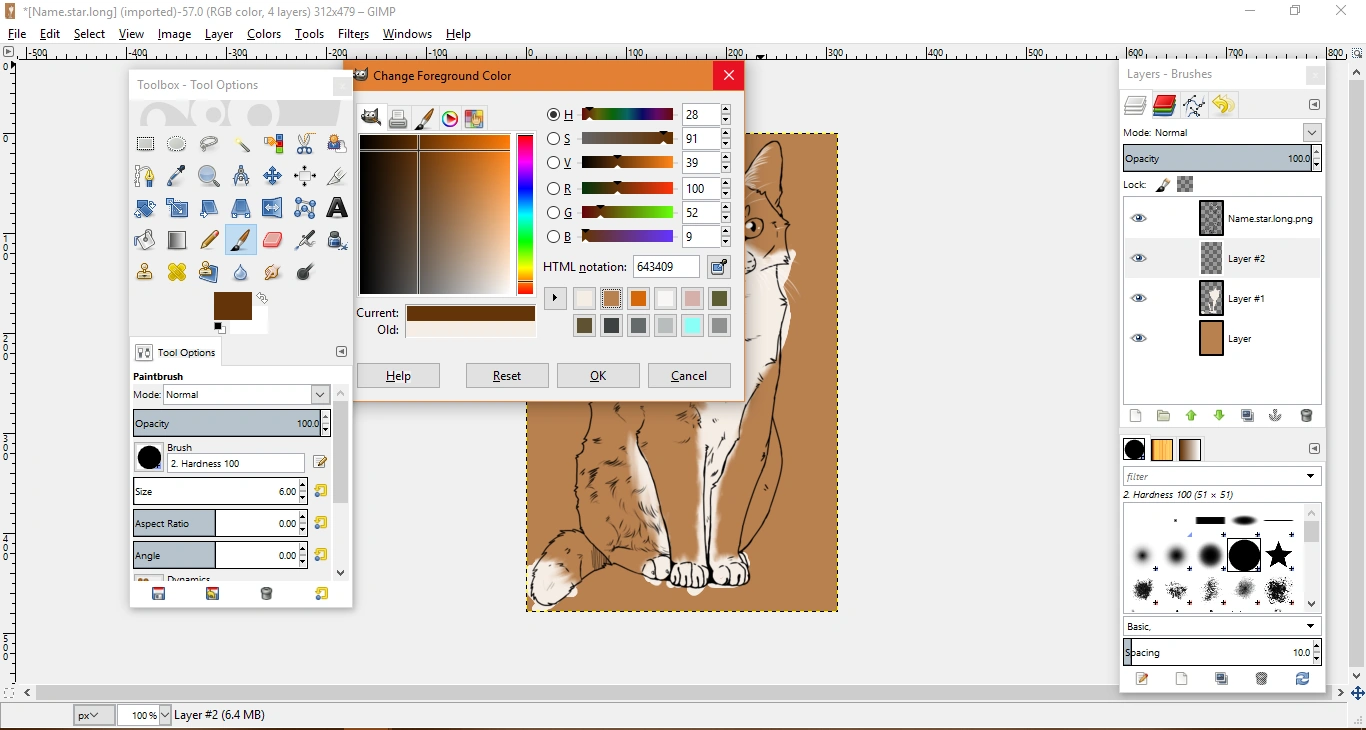Click the orange color history swatch

(638, 299)
